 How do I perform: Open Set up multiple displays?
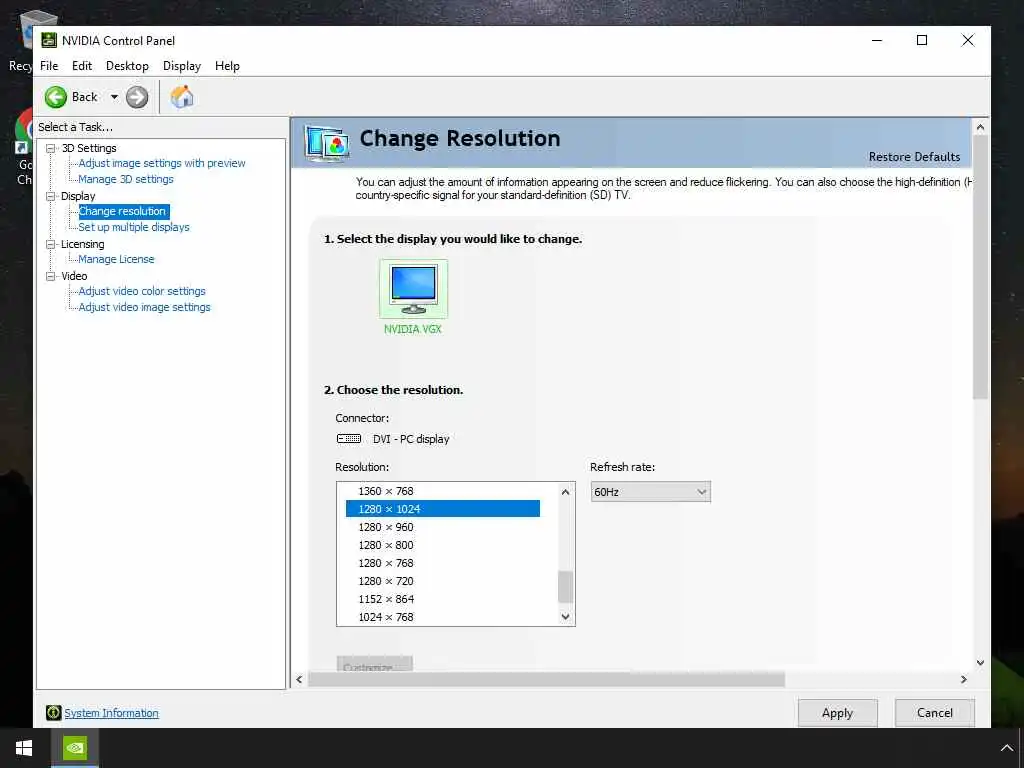134,227
